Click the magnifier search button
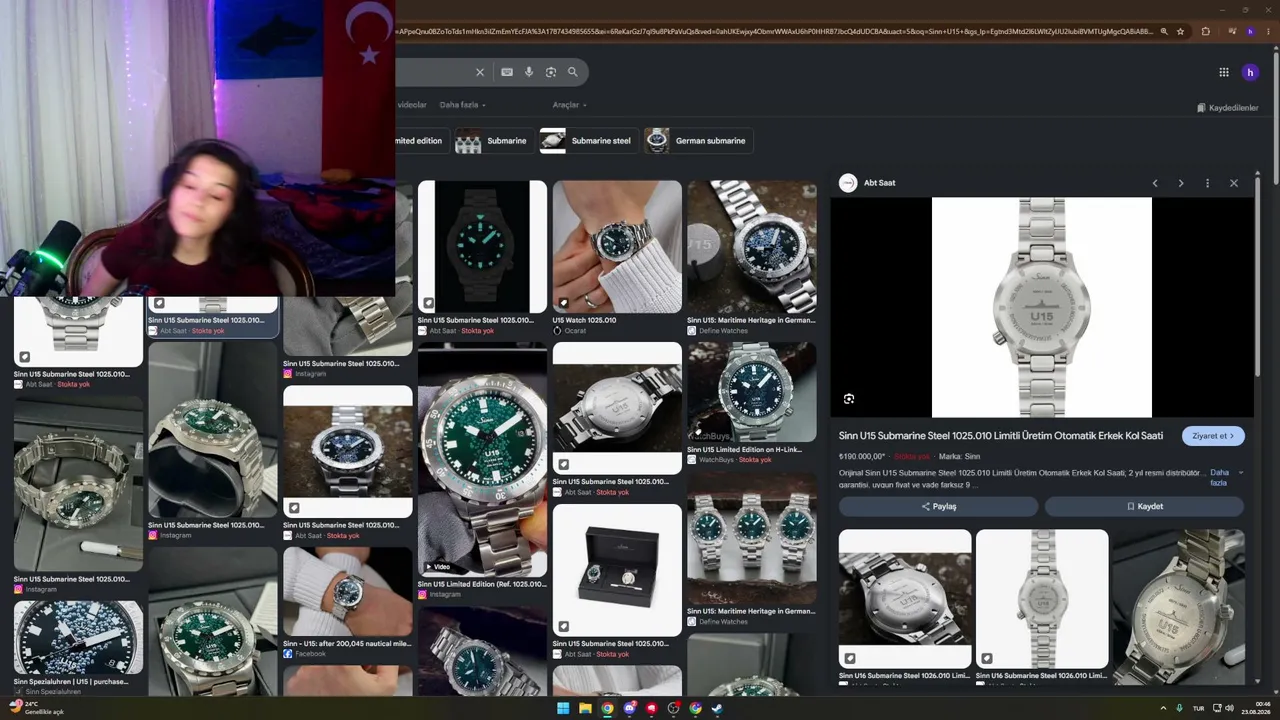Screen dimensions: 1280x720 point(573,72)
